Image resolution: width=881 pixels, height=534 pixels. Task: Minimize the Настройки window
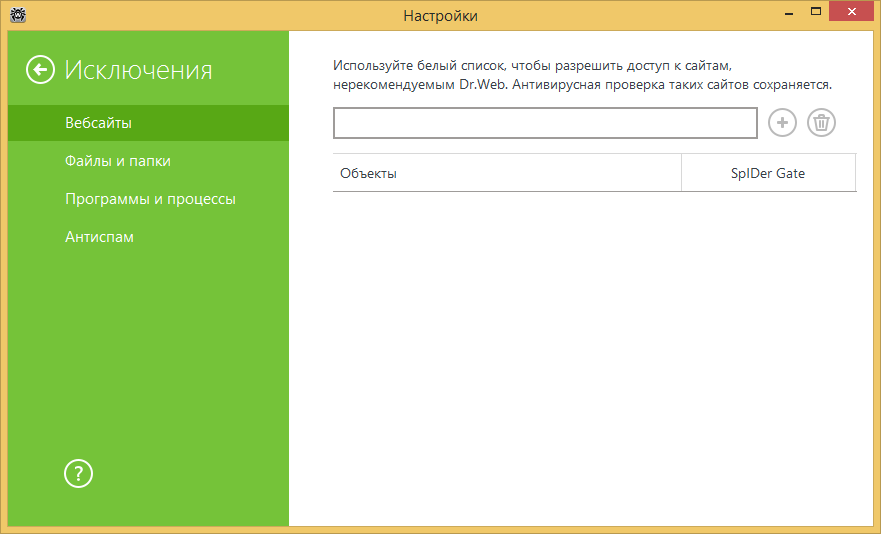coord(789,12)
